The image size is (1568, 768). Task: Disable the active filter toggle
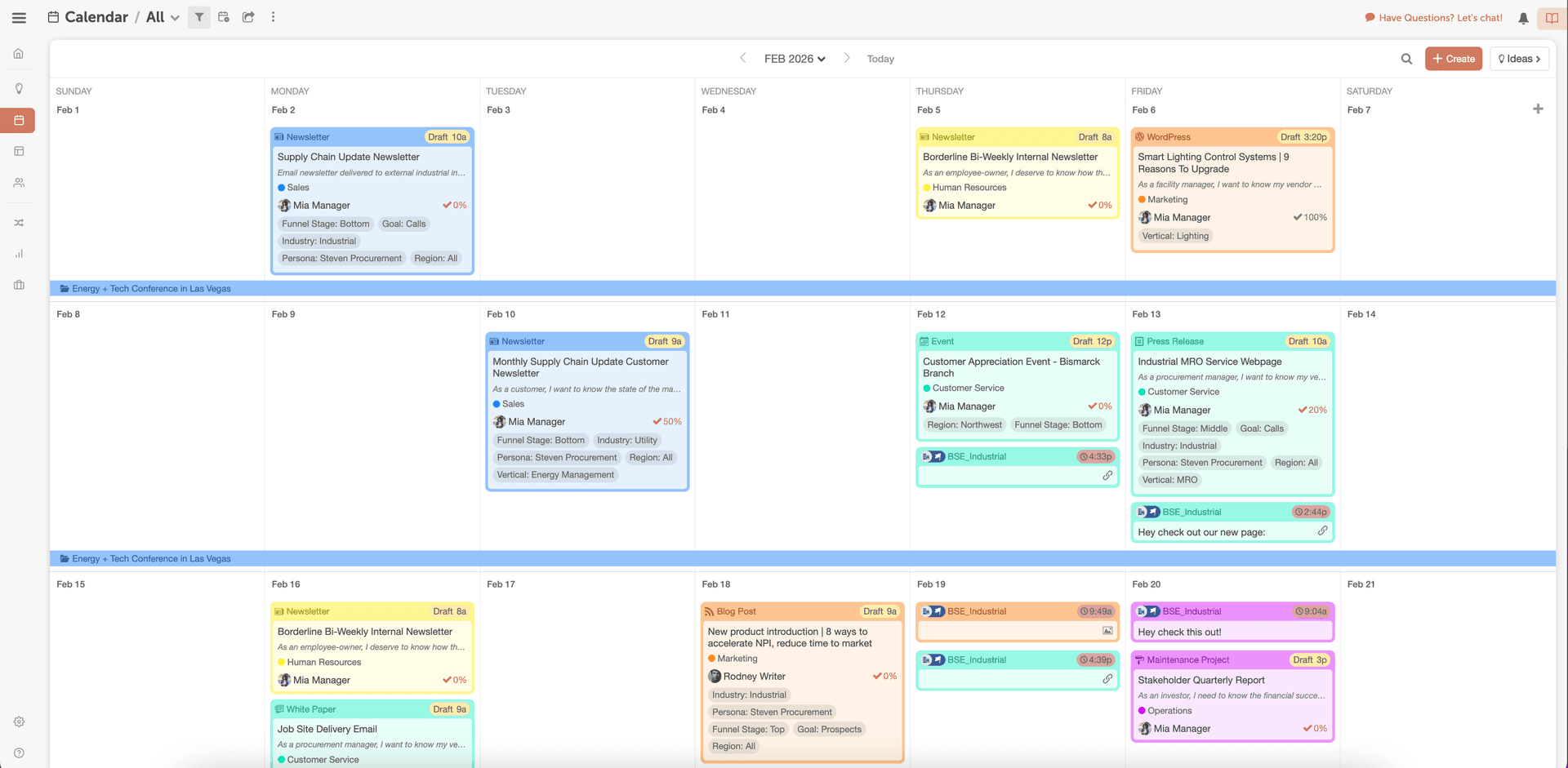point(198,17)
